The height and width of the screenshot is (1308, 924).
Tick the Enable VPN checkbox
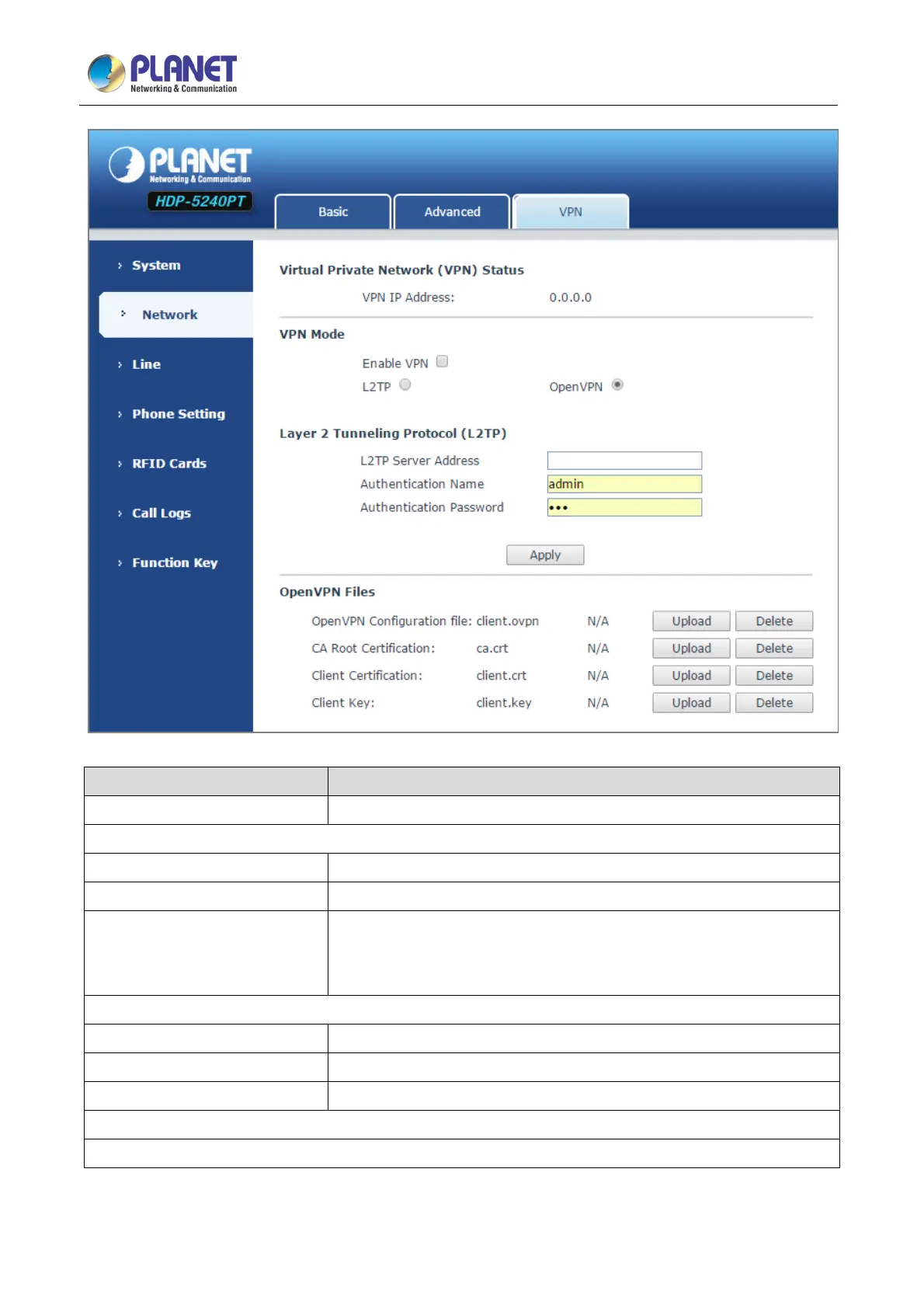[x=443, y=361]
